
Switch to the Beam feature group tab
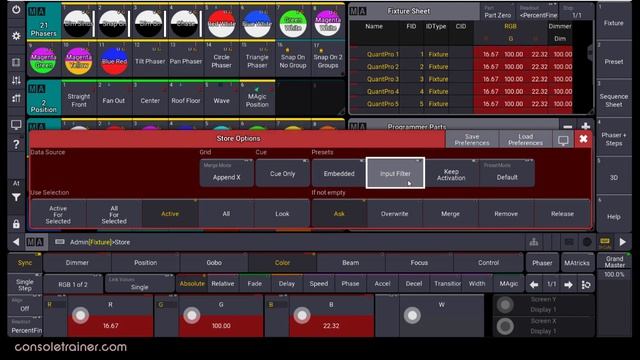[351, 262]
